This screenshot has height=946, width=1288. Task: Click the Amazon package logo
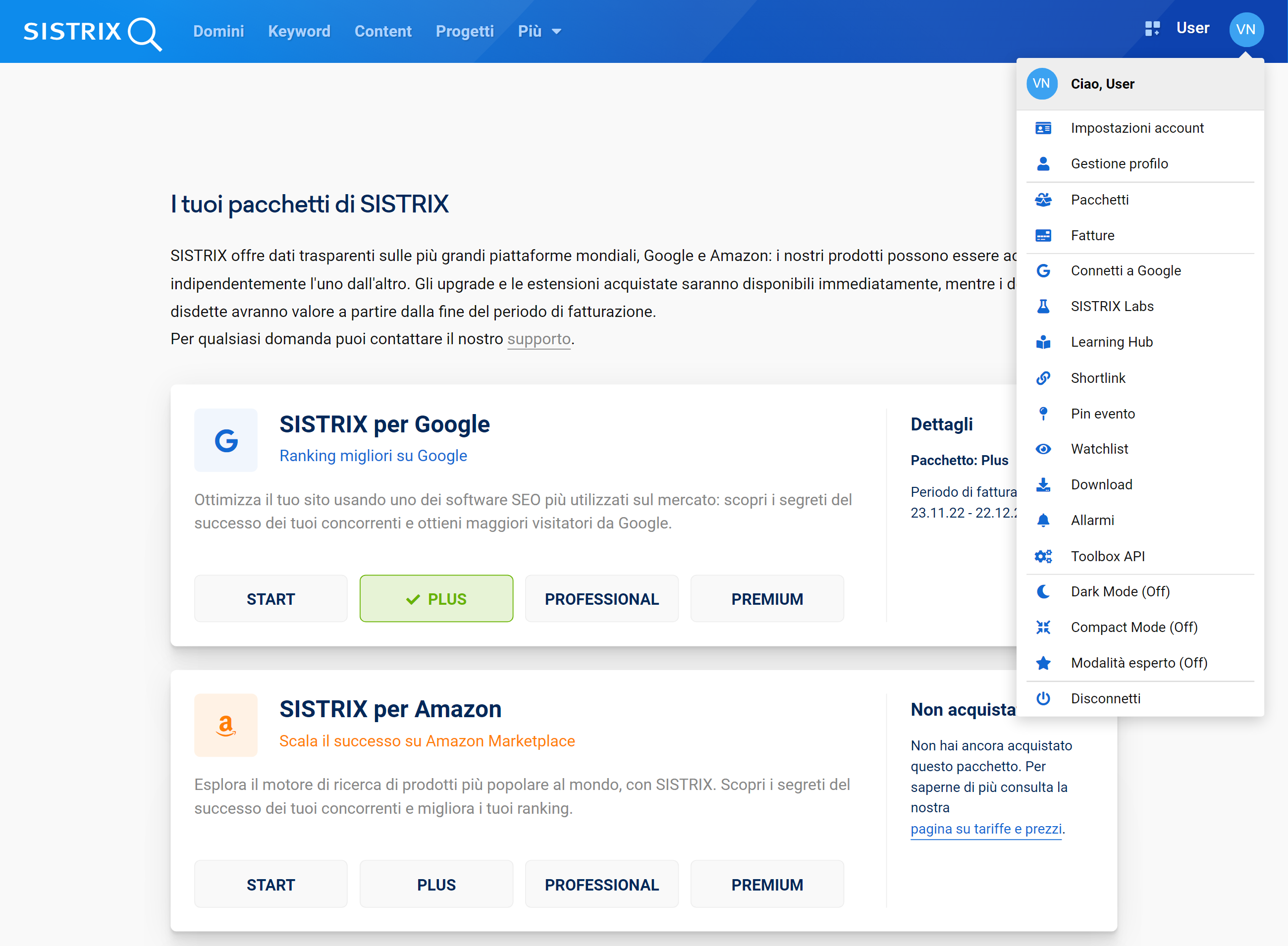225,726
